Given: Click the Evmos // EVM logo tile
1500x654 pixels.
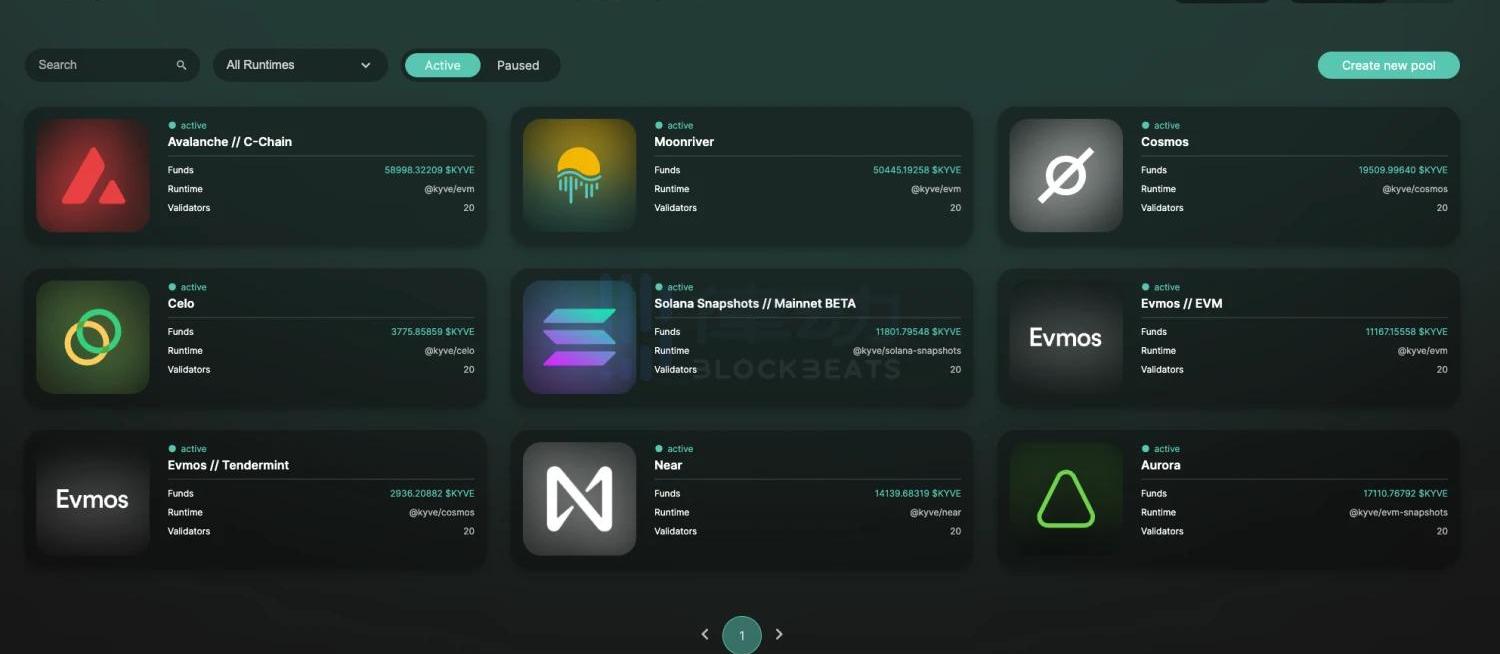Looking at the screenshot, I should [1065, 337].
